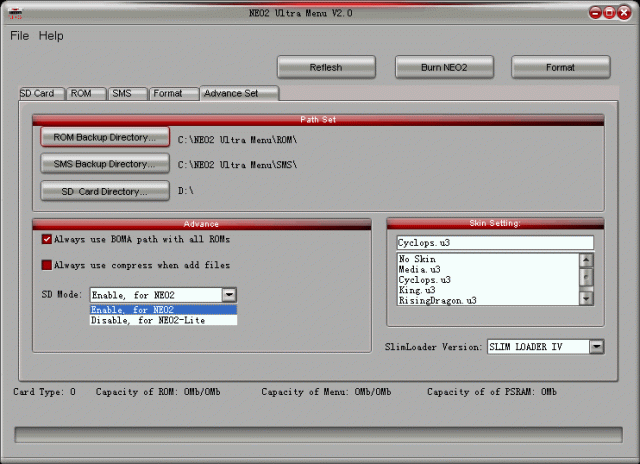Close the NEO2 Ultra Menu window
The width and height of the screenshot is (640, 464).
tap(624, 13)
